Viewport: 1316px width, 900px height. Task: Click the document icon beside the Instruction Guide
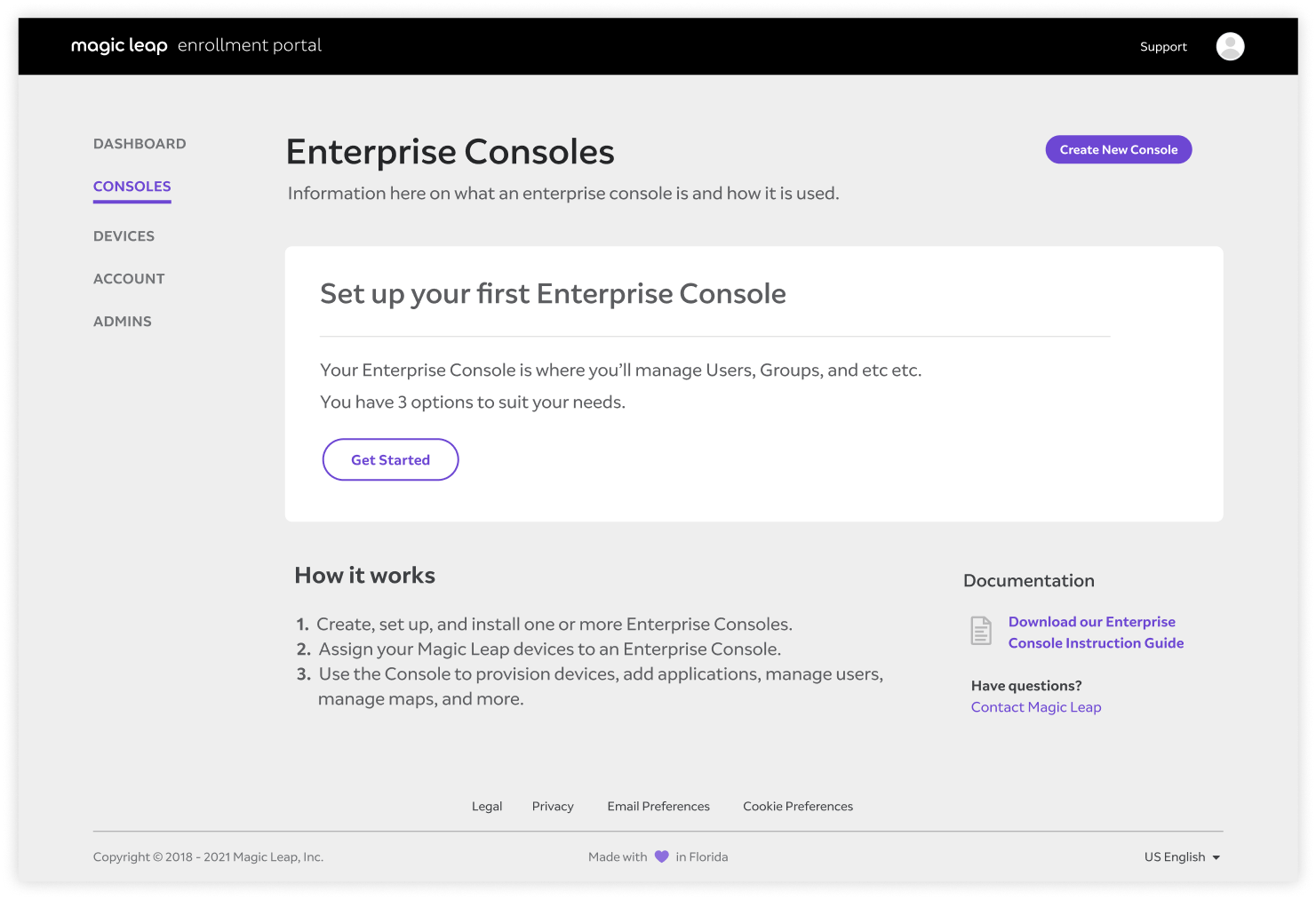(x=981, y=631)
